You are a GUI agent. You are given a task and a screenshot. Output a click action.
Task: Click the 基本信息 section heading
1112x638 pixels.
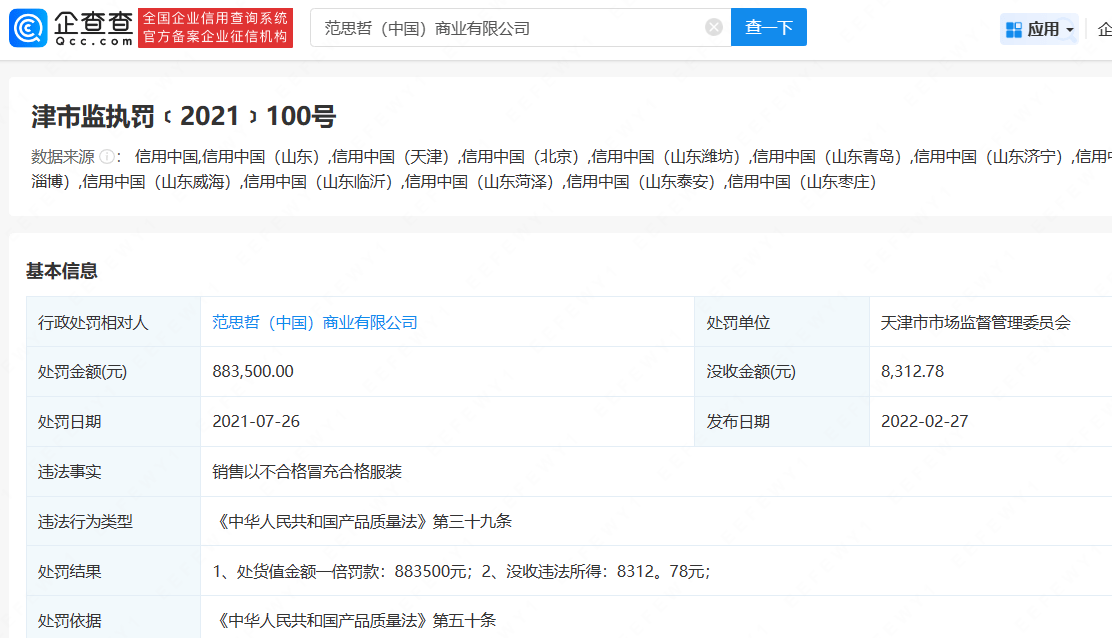click(x=62, y=271)
